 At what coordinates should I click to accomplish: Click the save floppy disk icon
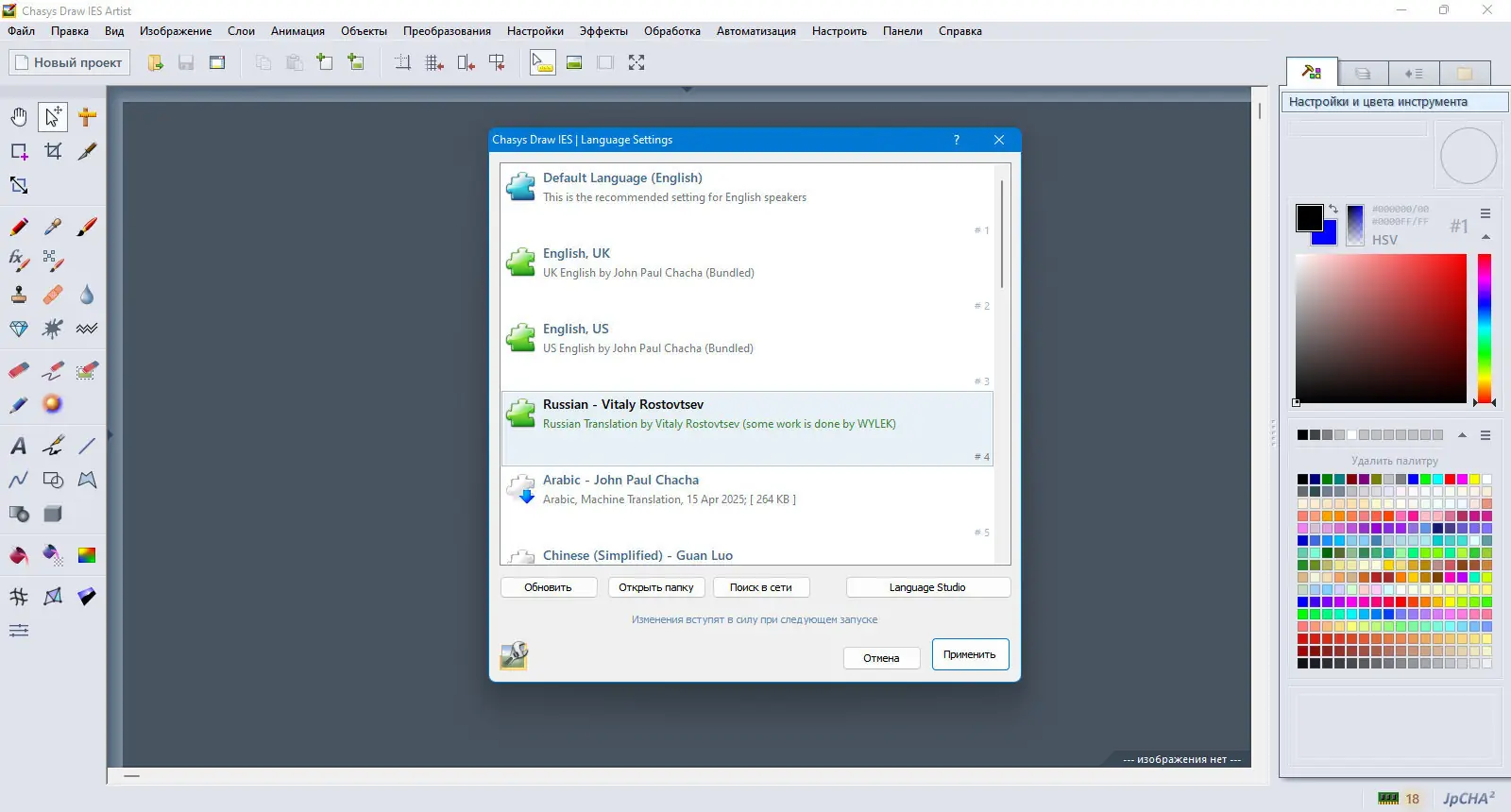pos(186,62)
